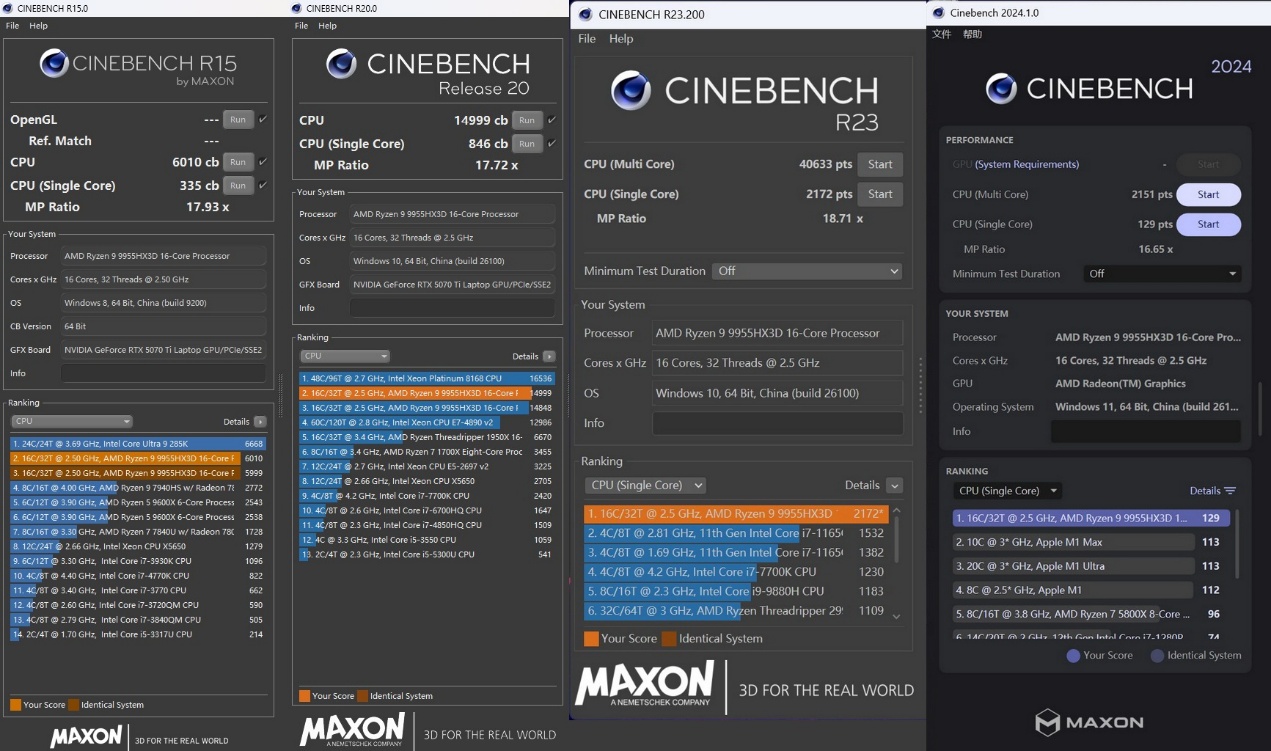Viewport: 1271px width, 751px height.
Task: Open CPU (Single Core) ranking dropdown in R23
Action: (x=646, y=485)
